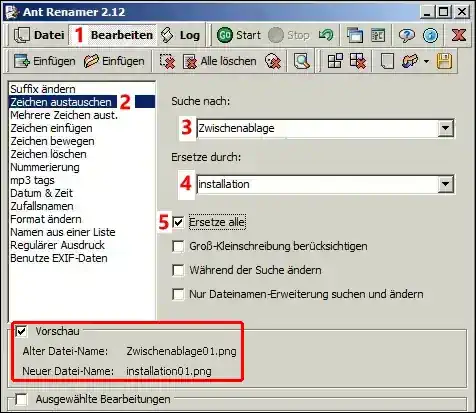
Task: Enable 'Groß-Kleinschreibung berücksichtigen' checkbox
Action: click(x=178, y=246)
